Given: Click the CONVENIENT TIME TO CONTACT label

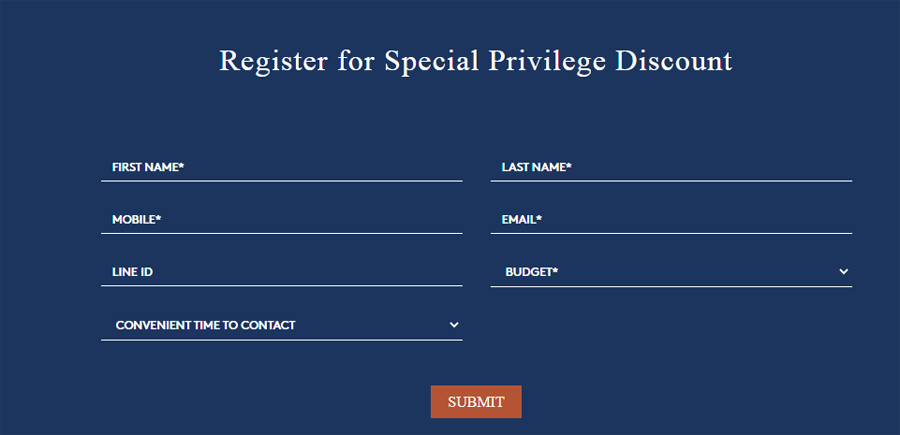Looking at the screenshot, I should (205, 325).
